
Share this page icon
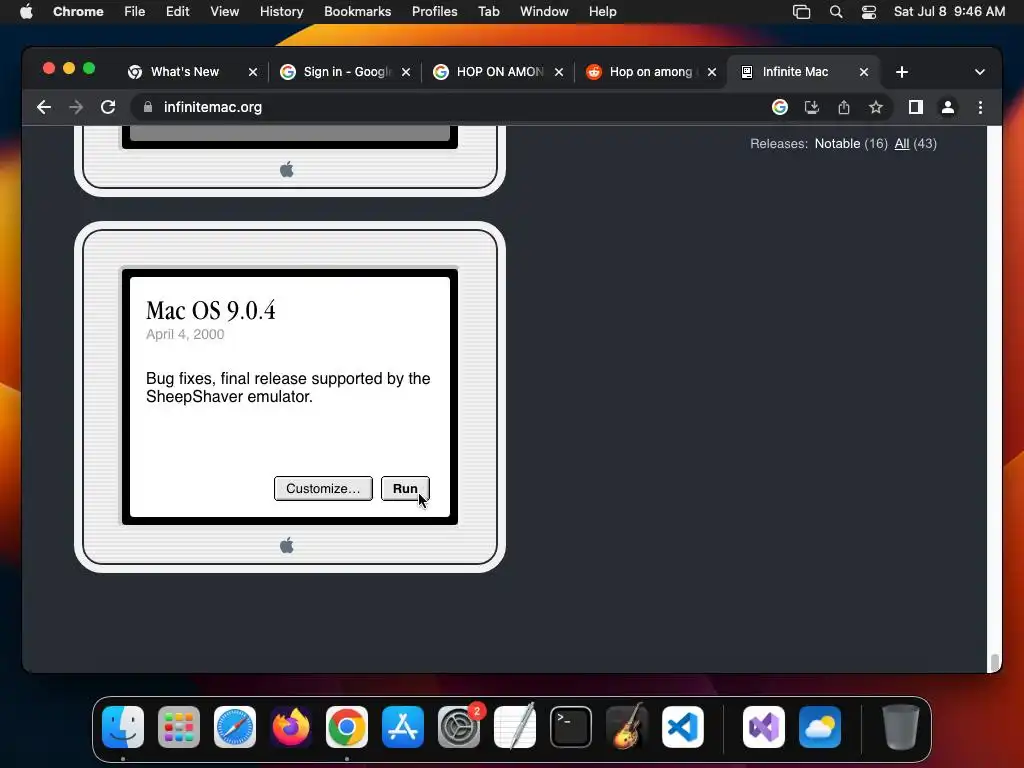tap(844, 107)
